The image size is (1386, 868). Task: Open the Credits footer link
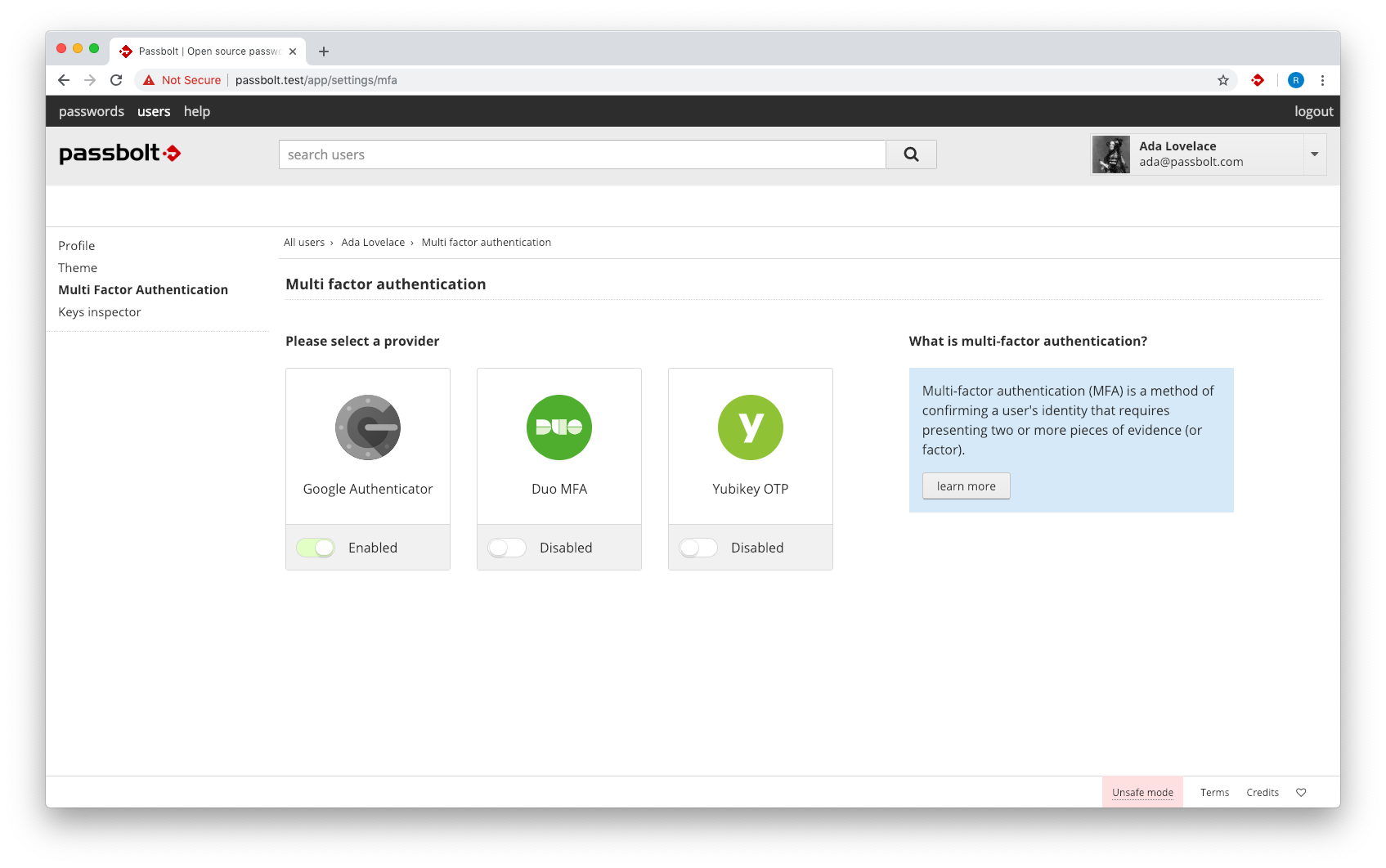point(1263,792)
